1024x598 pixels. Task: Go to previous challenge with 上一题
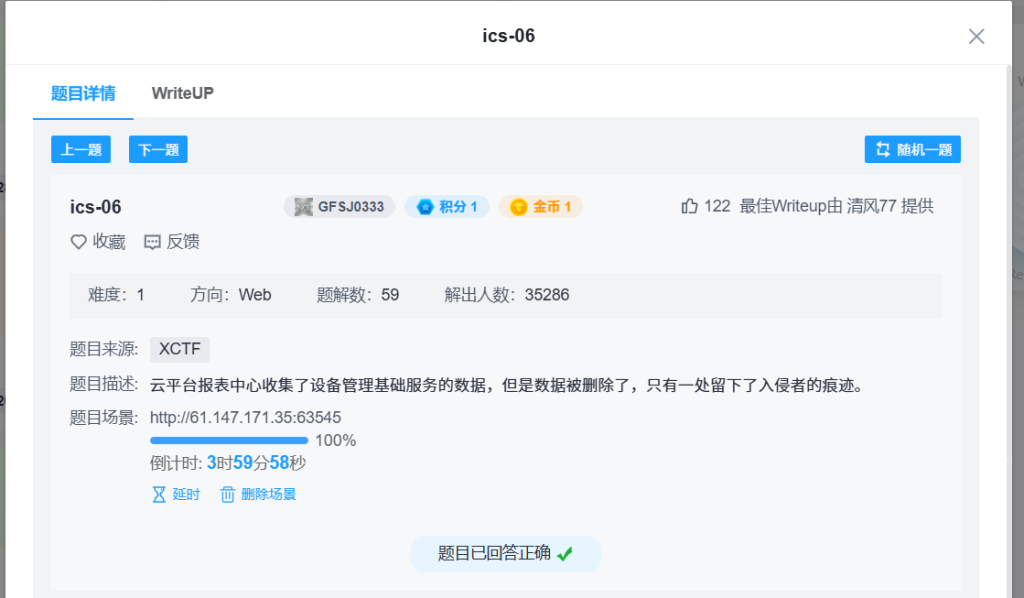click(x=81, y=150)
